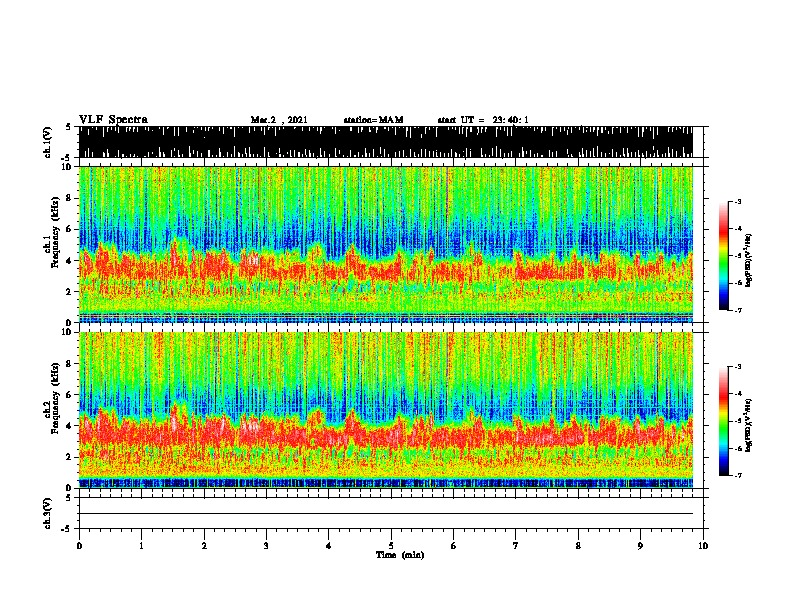
Task: Click the ch.1 frequency axis "8" tick label
Action: 70,198
